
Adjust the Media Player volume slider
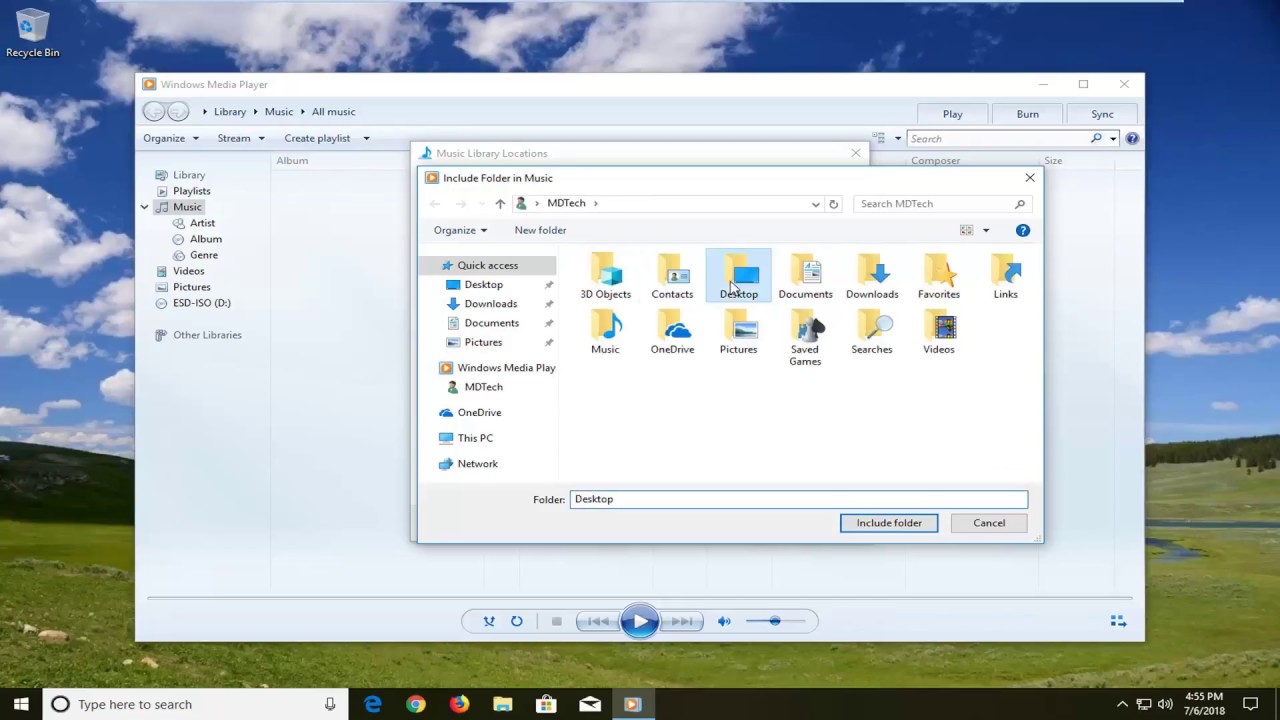pos(775,621)
